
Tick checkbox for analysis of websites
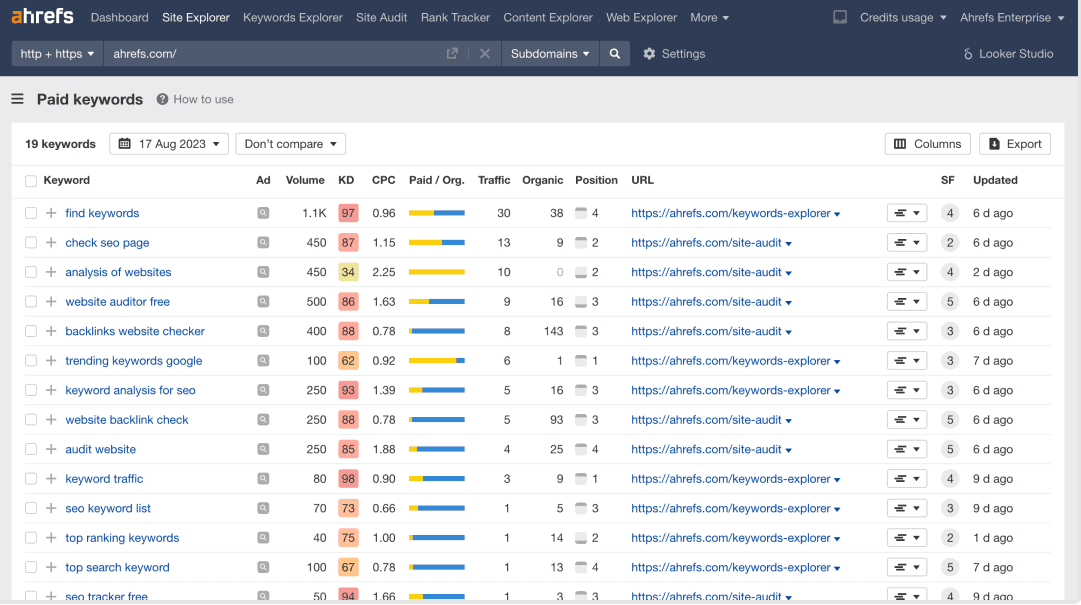pyautogui.click(x=30, y=272)
